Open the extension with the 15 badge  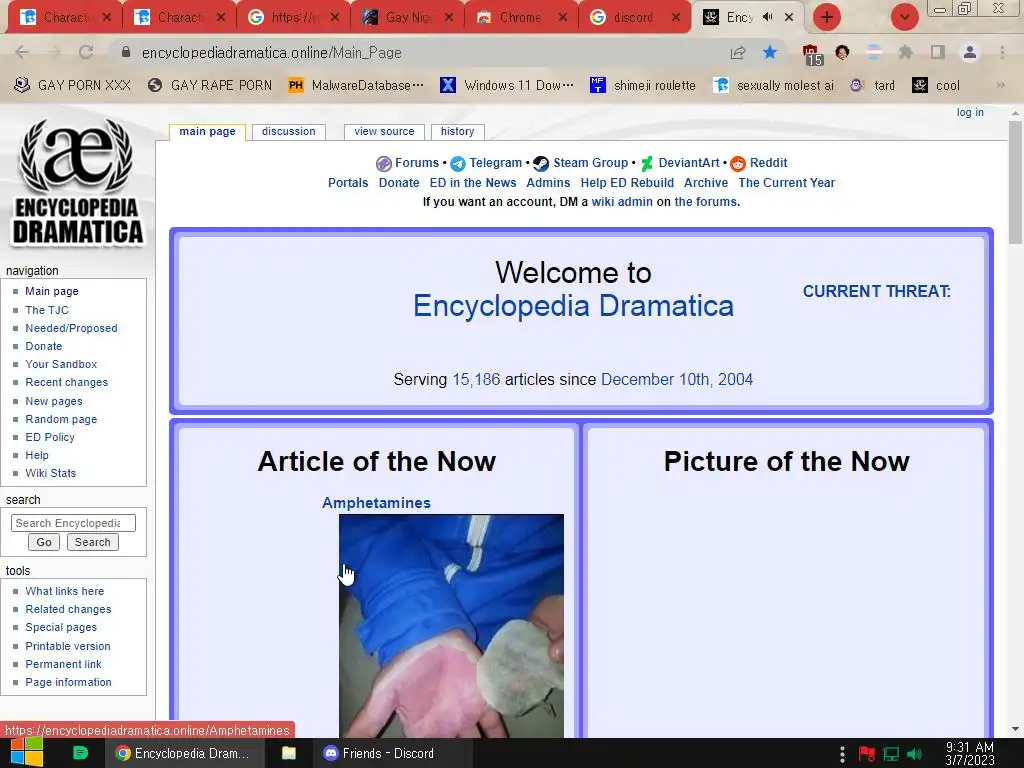pos(812,54)
